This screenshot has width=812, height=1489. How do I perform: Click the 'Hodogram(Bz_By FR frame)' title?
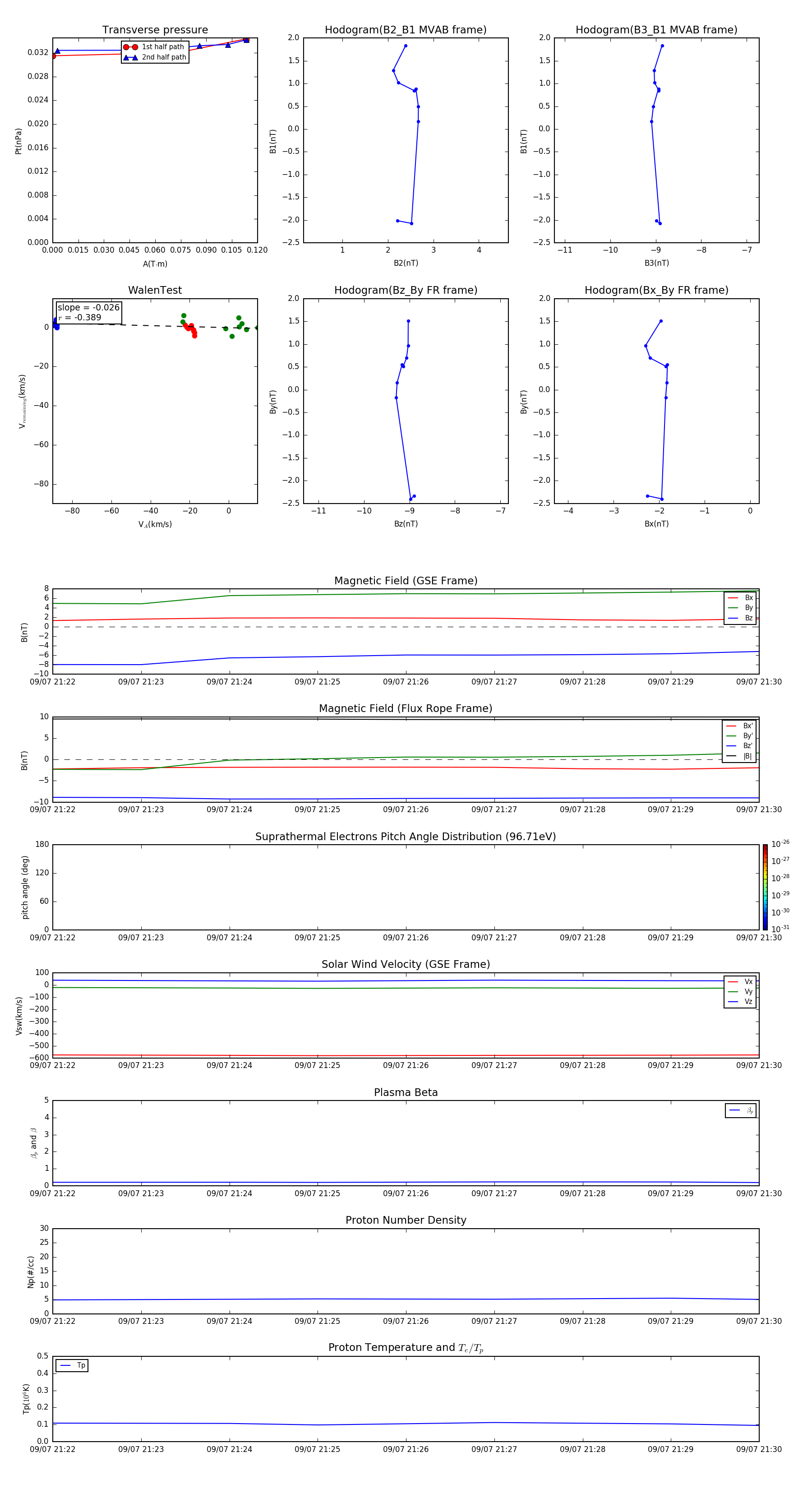point(406,290)
